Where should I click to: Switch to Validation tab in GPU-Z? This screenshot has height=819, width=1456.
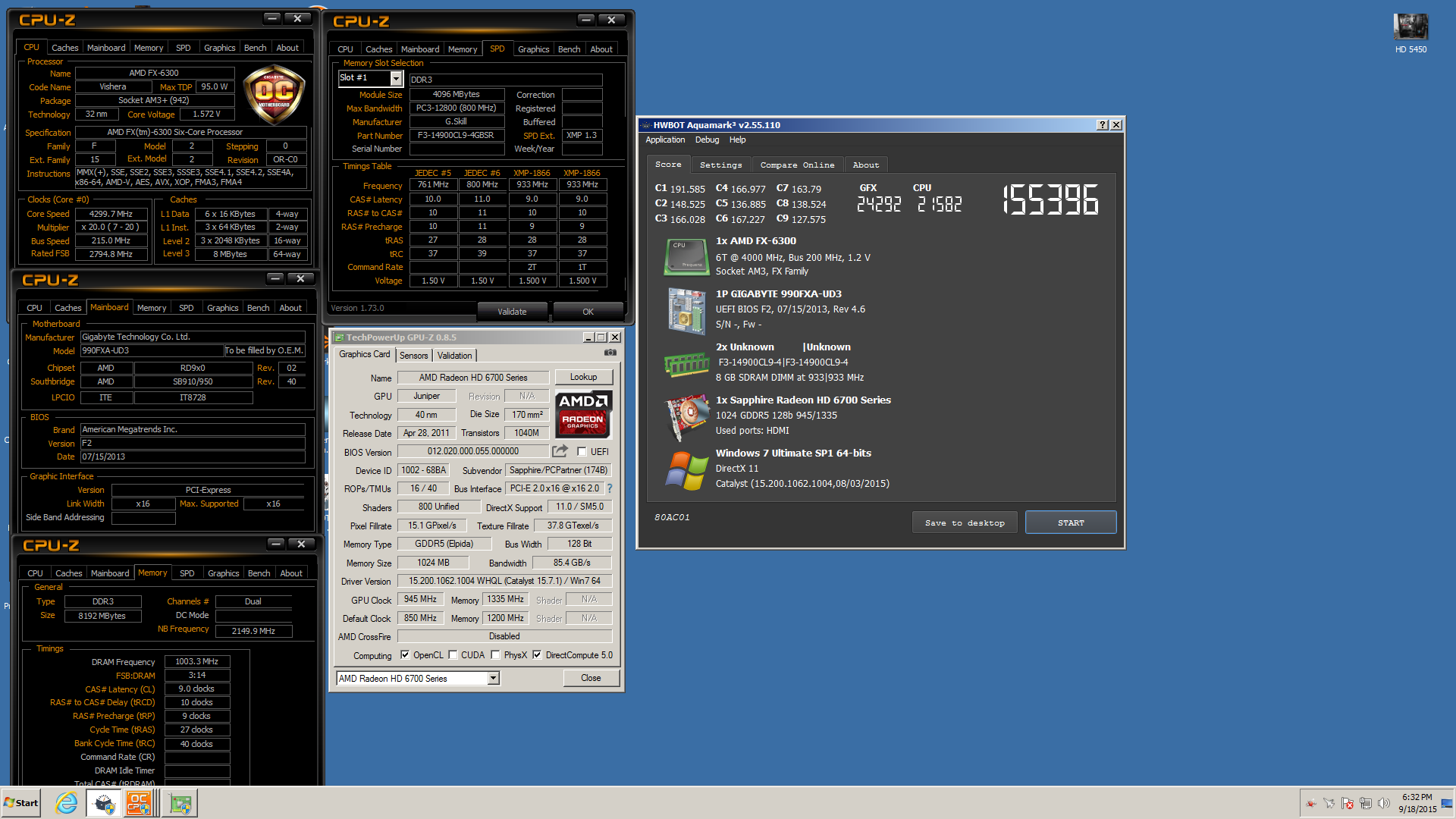pos(455,356)
